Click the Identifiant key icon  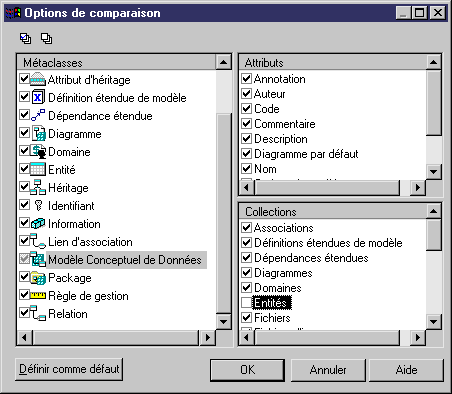click(38, 205)
